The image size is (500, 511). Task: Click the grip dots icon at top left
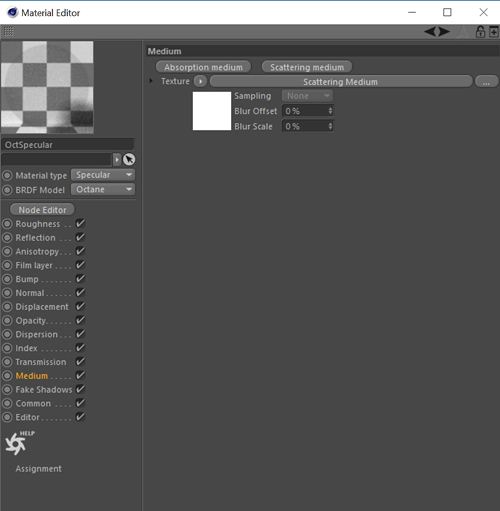click(x=9, y=32)
